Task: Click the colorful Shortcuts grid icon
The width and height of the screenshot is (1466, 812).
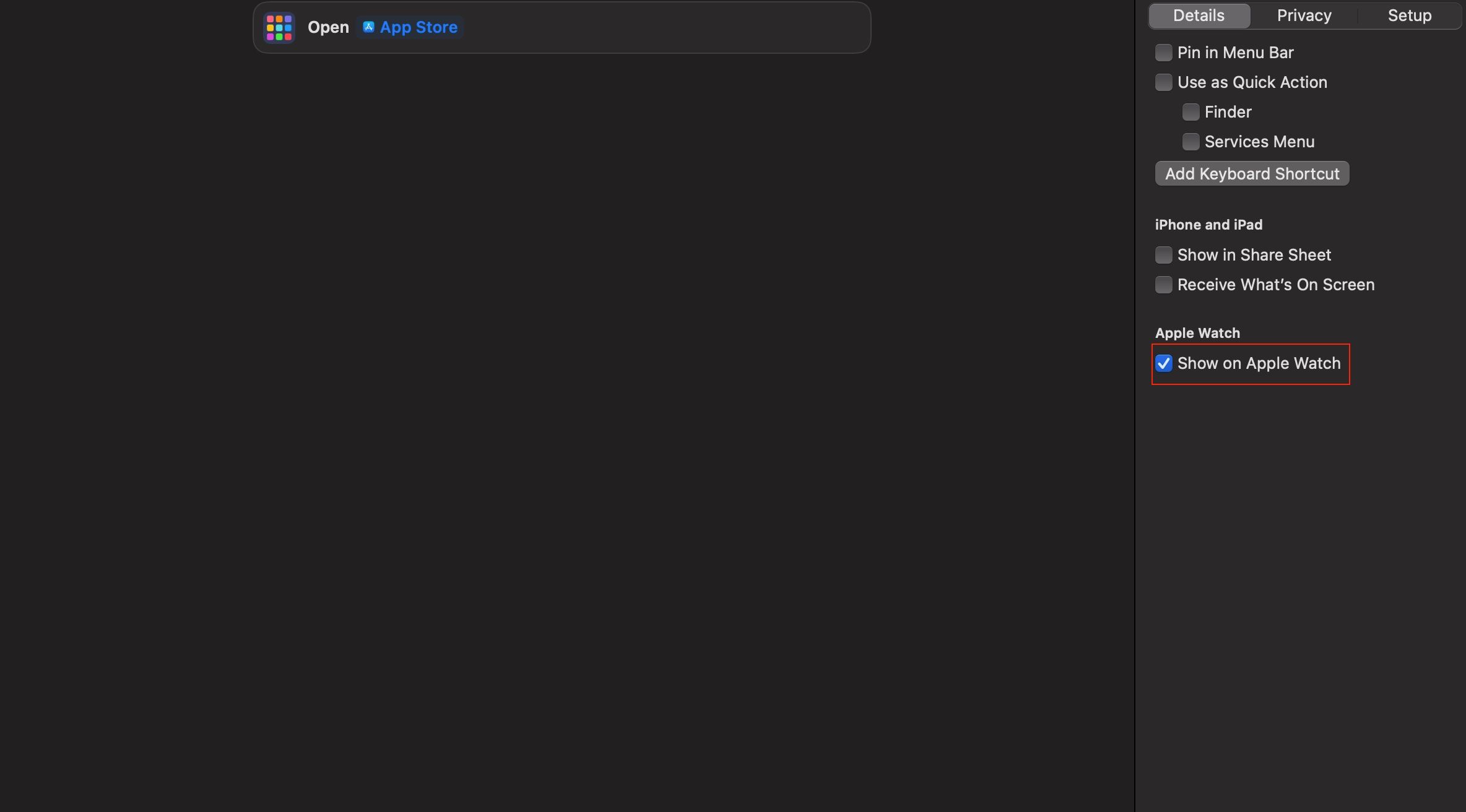Action: click(x=279, y=27)
